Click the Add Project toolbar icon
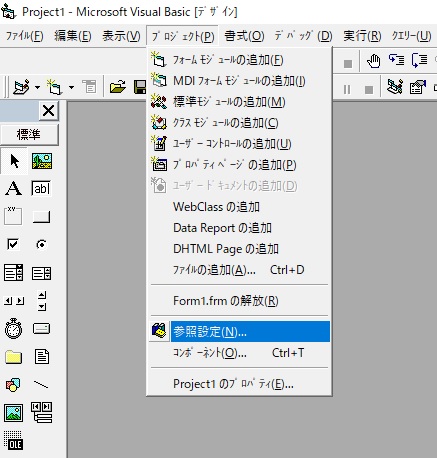This screenshot has height=458, width=437. tap(21, 87)
